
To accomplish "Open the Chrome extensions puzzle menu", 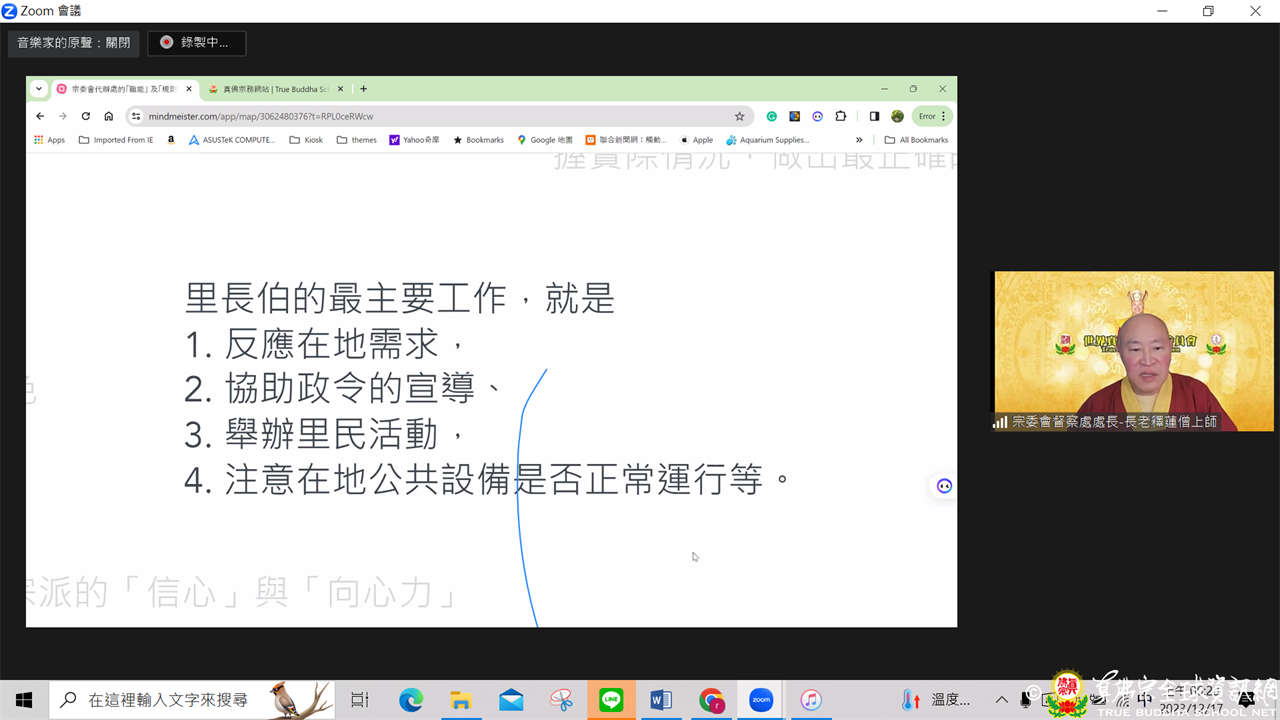I will 840,116.
